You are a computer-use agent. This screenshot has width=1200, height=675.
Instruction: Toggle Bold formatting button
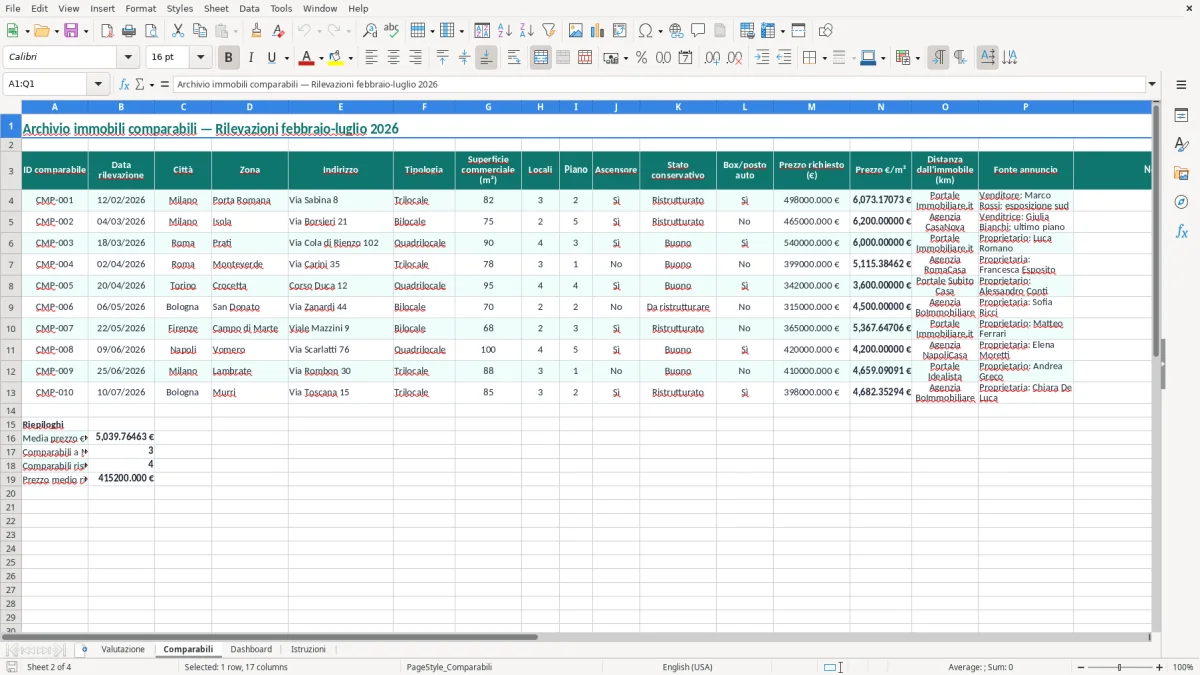229,58
